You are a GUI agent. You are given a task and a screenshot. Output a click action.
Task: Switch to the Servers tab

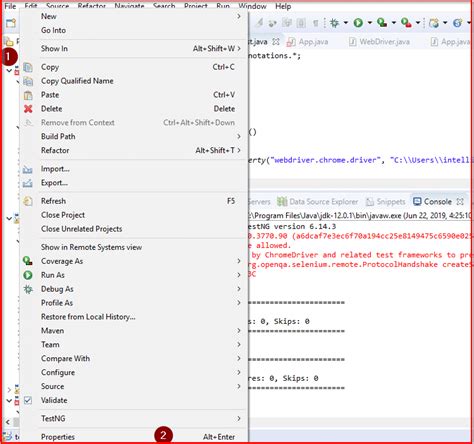(259, 202)
